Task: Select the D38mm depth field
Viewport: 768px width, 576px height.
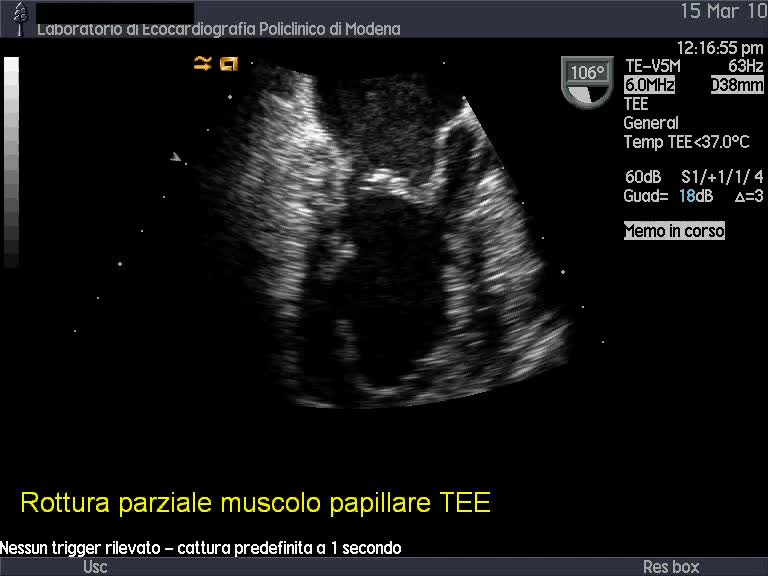Action: [737, 85]
